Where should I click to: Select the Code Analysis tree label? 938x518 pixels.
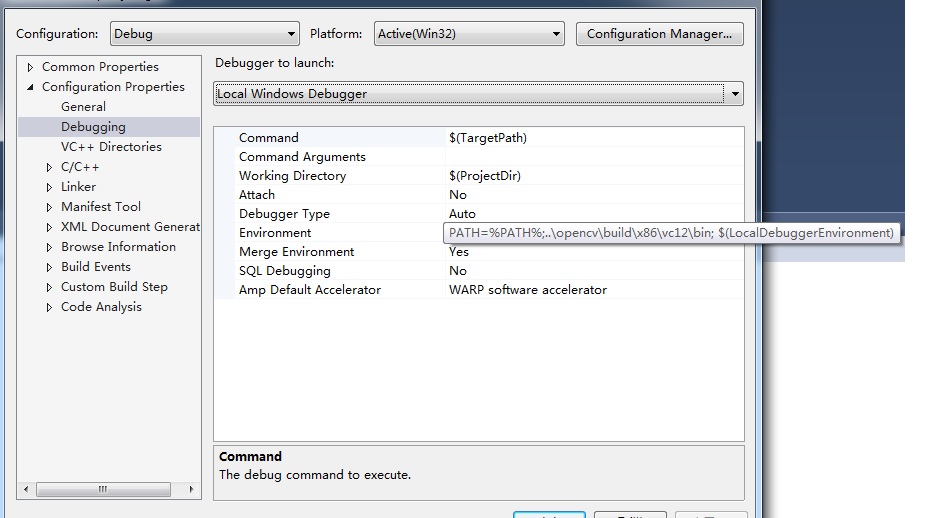point(102,307)
